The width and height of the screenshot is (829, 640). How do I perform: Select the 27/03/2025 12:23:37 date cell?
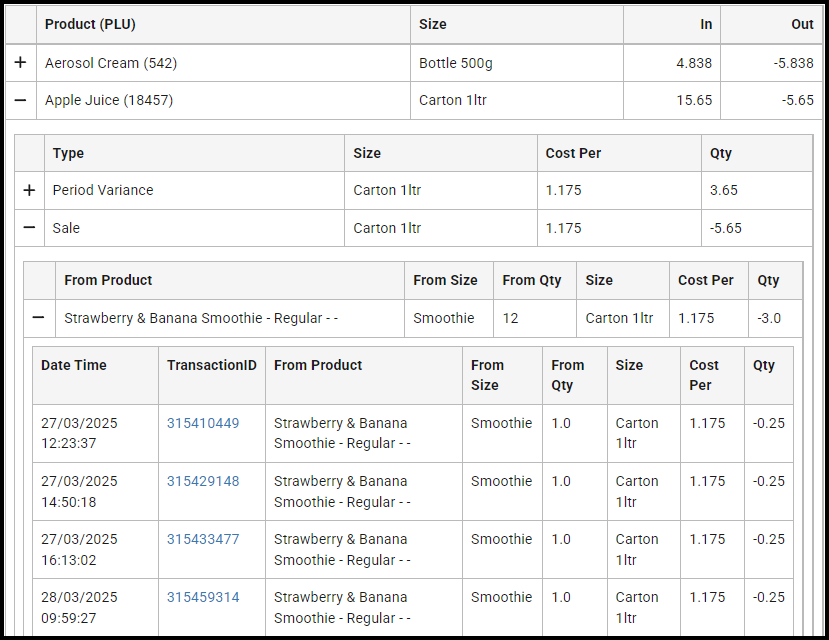pos(79,433)
